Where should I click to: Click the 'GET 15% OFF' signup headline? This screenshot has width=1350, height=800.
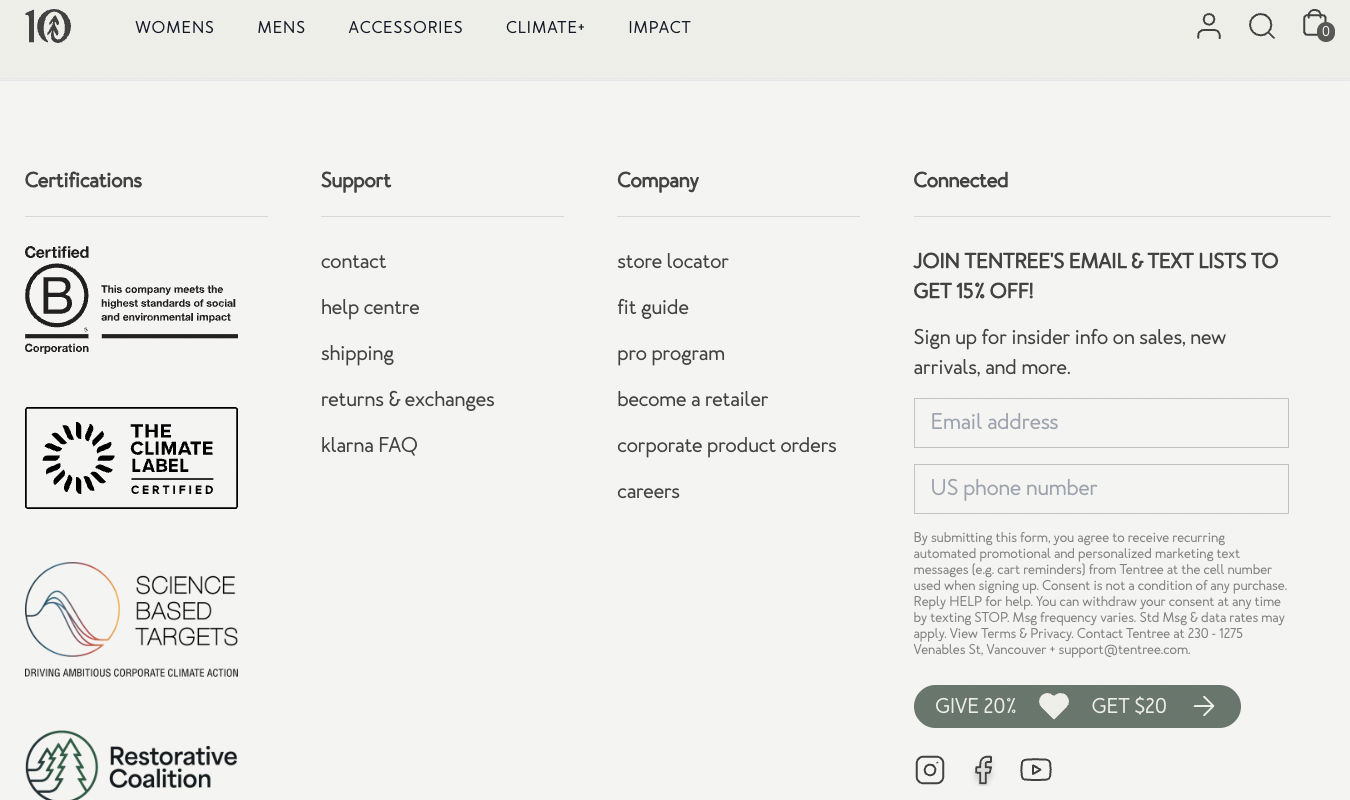[x=1096, y=276]
